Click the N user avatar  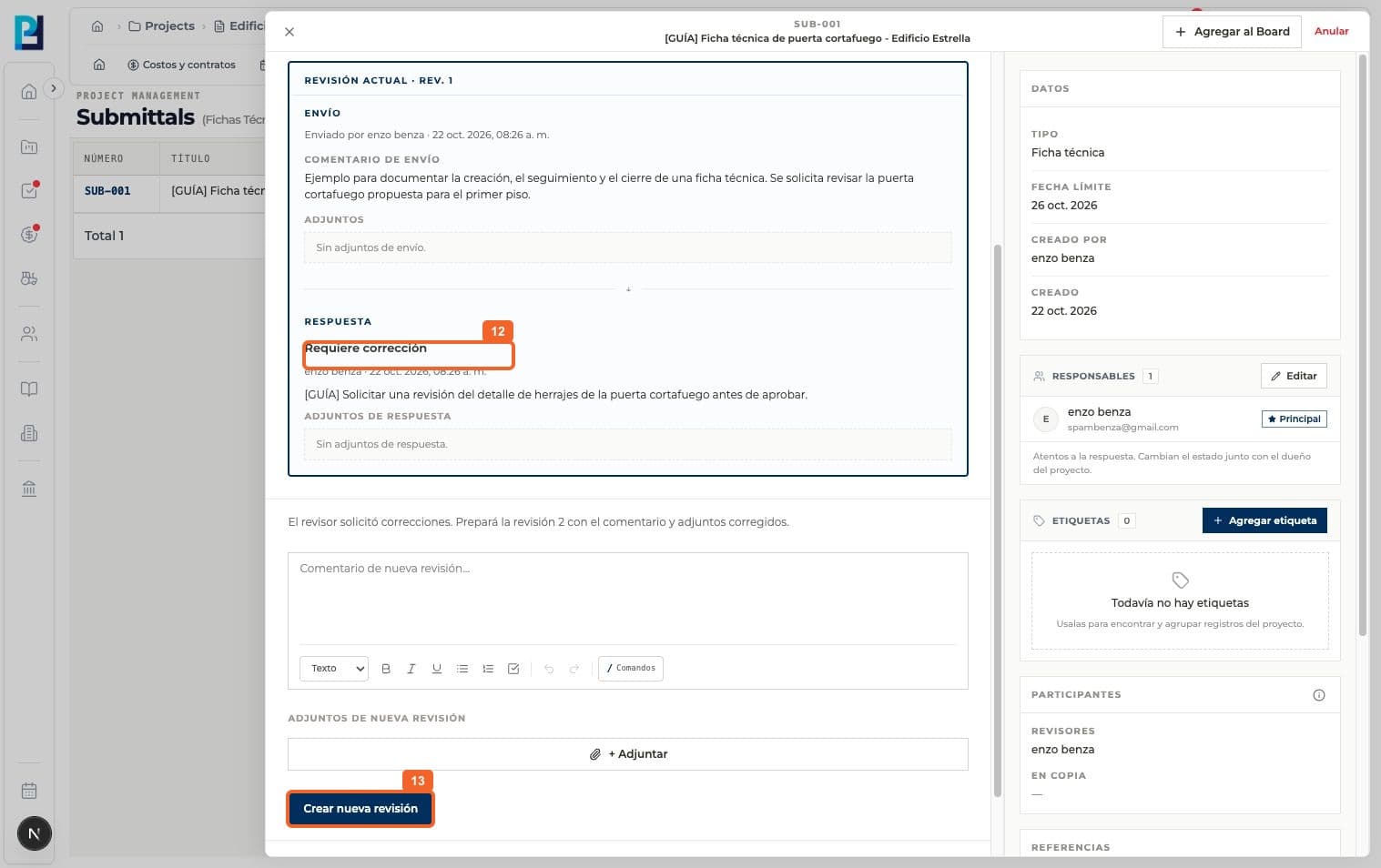[x=35, y=833]
